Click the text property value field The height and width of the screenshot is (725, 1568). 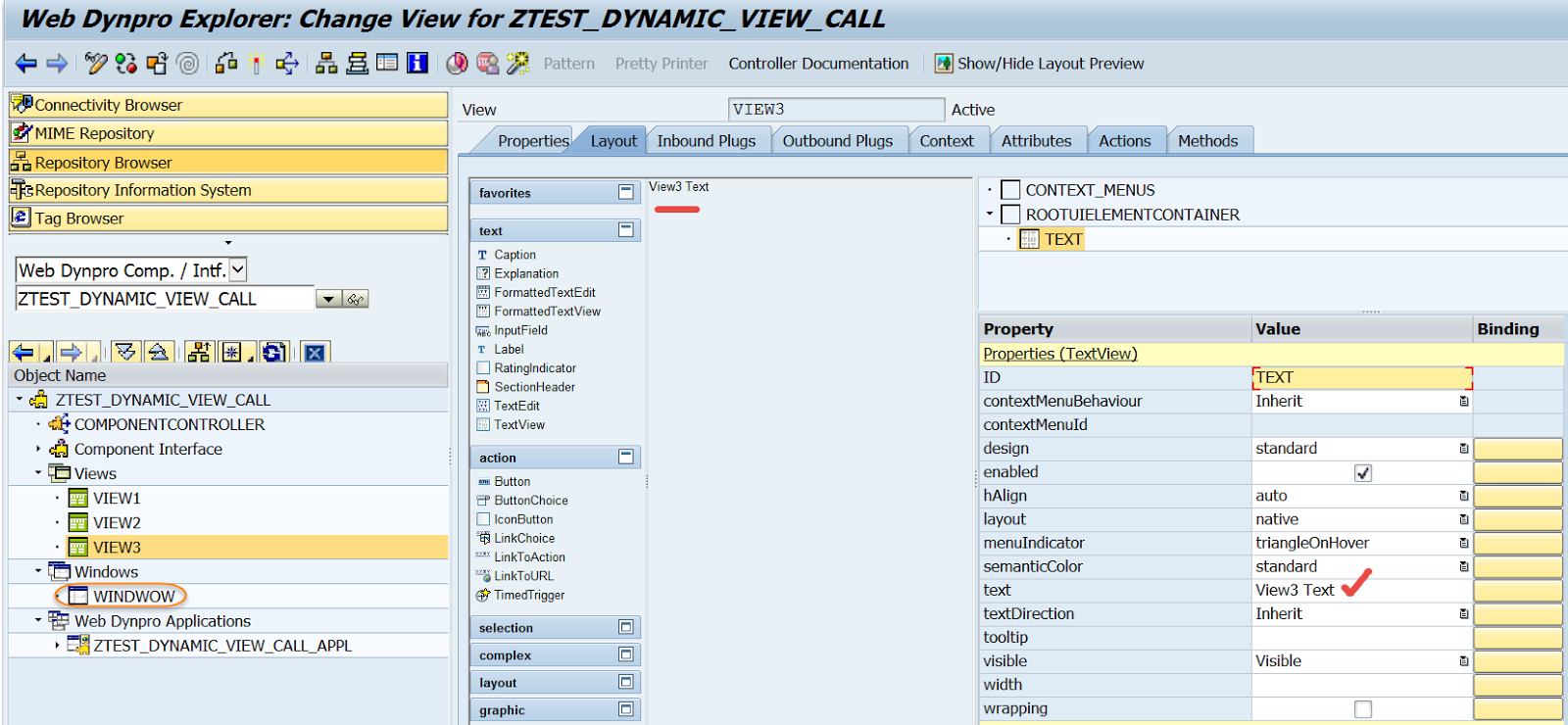pos(1294,590)
